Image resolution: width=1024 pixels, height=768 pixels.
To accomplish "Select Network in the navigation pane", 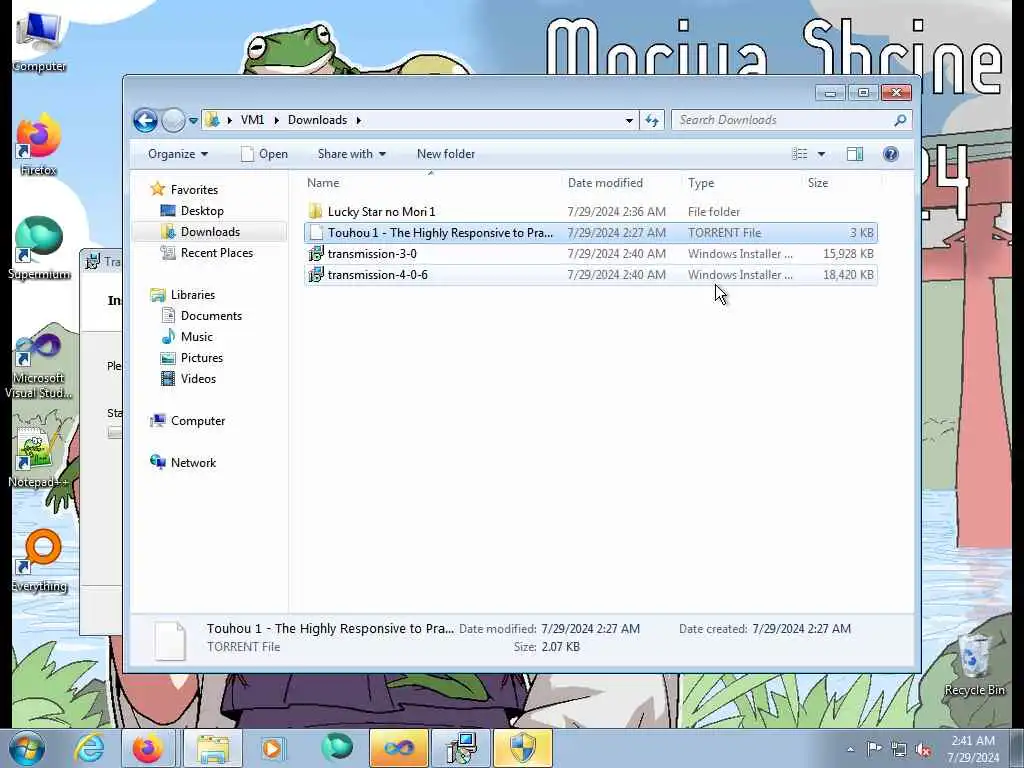I will [x=193, y=462].
